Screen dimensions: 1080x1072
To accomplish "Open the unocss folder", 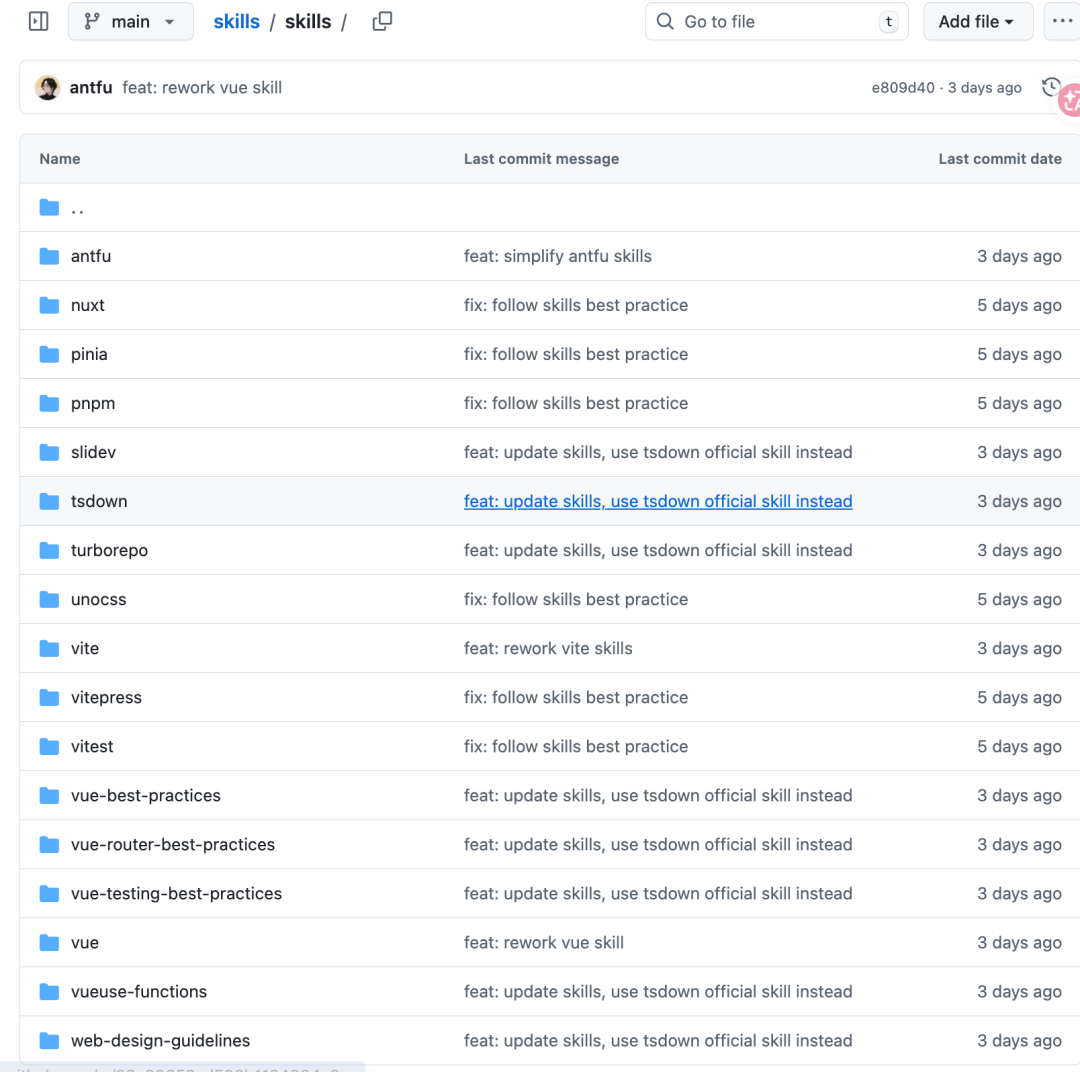I will coord(98,599).
